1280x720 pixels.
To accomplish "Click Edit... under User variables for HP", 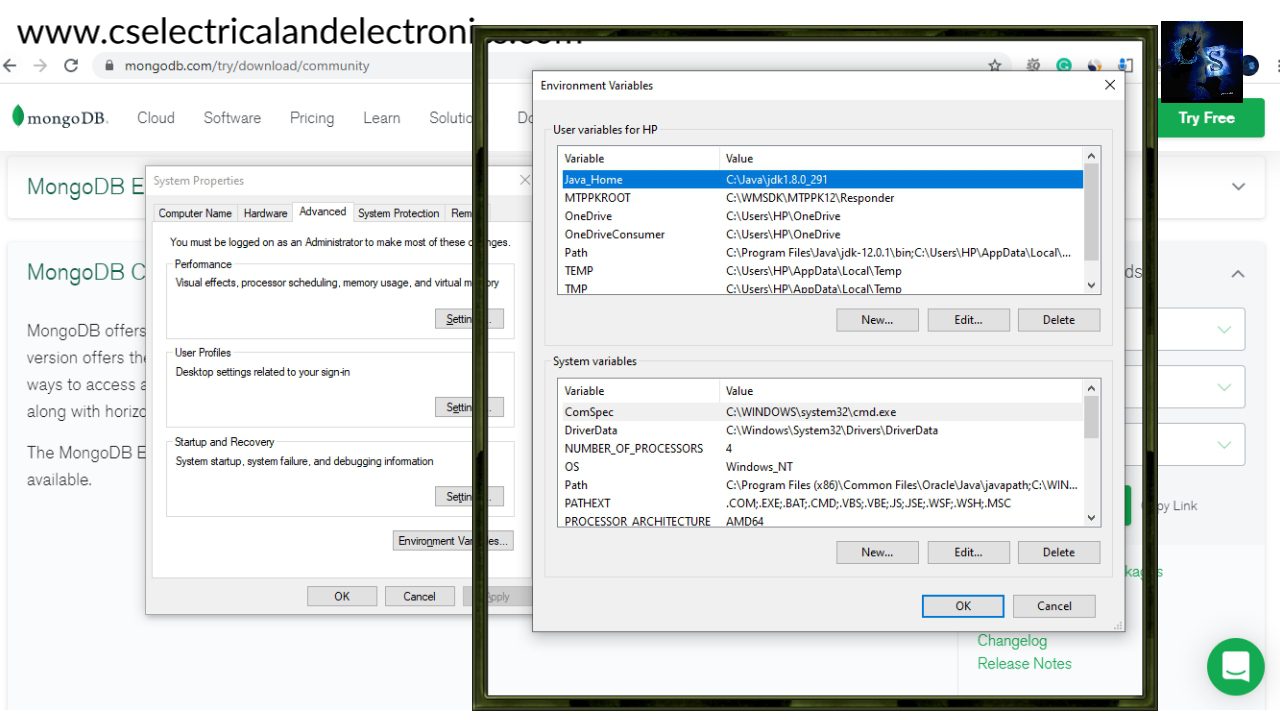I will [968, 320].
